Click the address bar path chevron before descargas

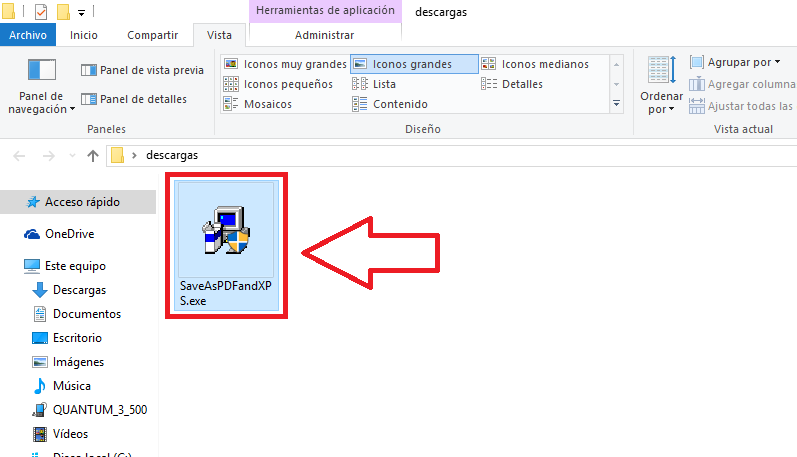pyautogui.click(x=134, y=156)
